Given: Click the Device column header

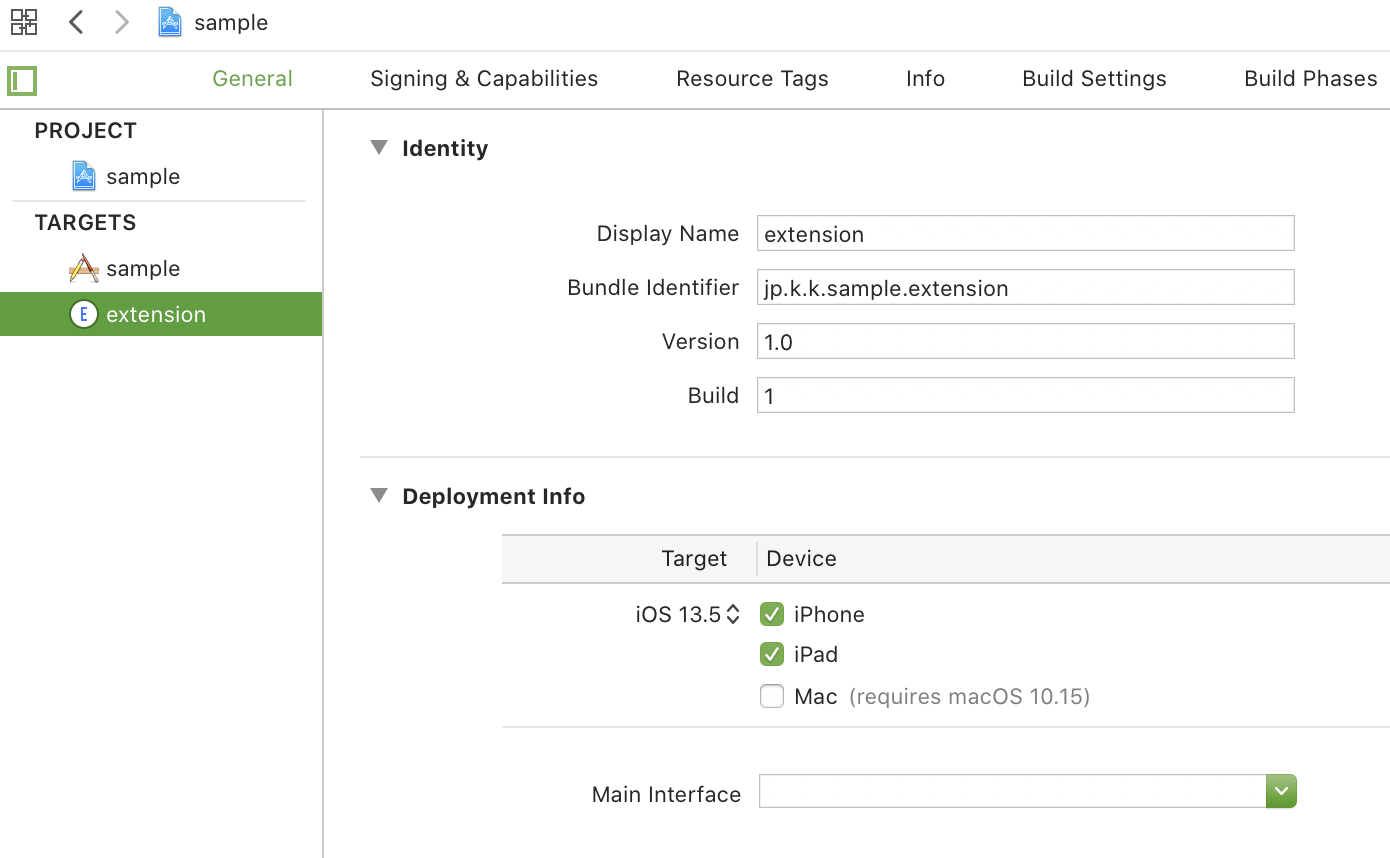Looking at the screenshot, I should pos(801,558).
